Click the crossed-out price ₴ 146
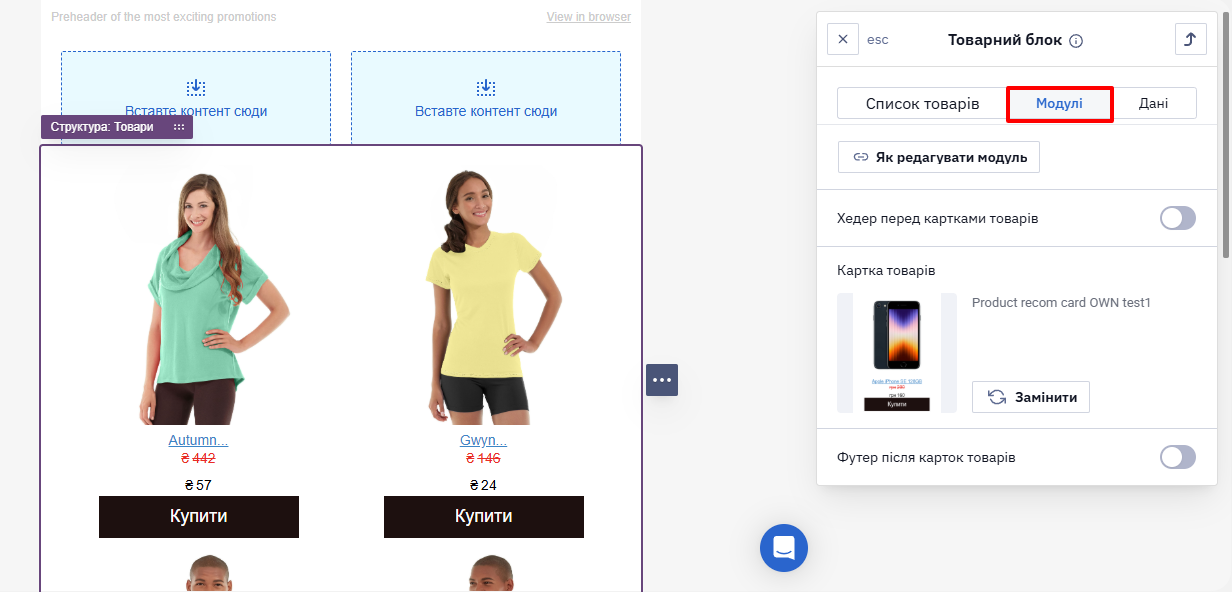 click(x=483, y=458)
